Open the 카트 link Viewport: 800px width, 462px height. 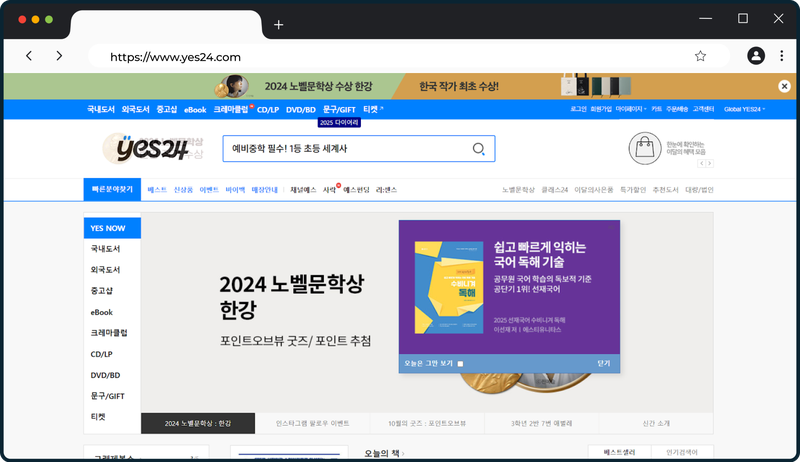point(656,109)
